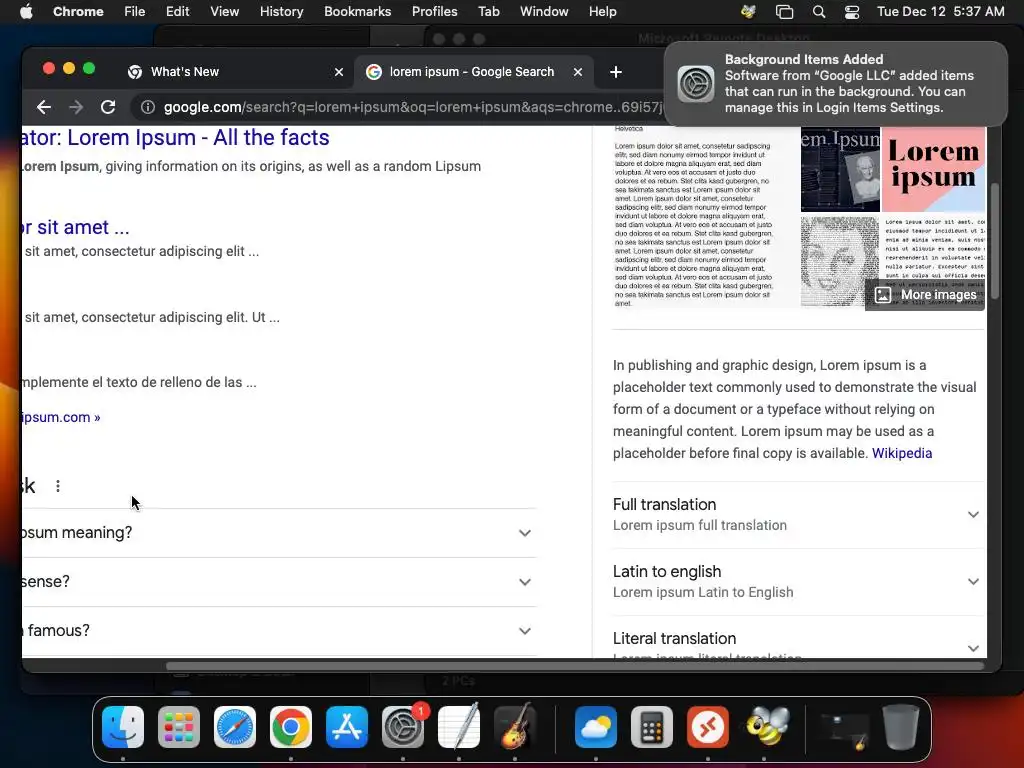
Task: Open the bee app in the Dock
Action: [767, 725]
